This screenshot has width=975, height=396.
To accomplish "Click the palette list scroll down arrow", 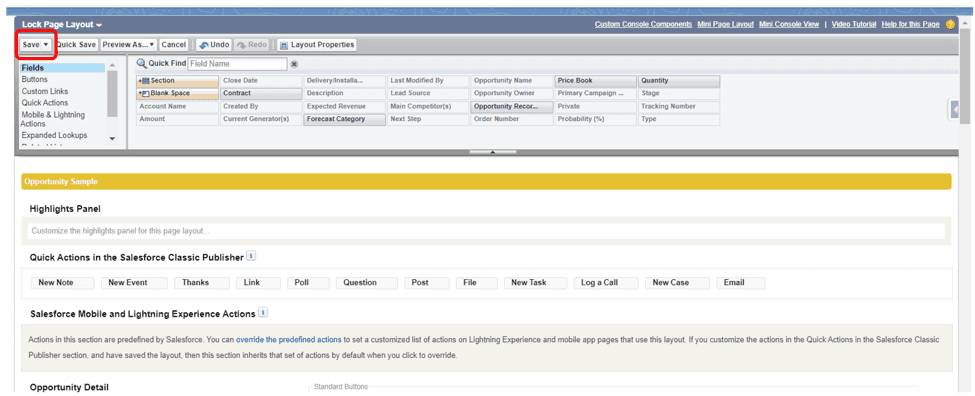I will pyautogui.click(x=113, y=139).
